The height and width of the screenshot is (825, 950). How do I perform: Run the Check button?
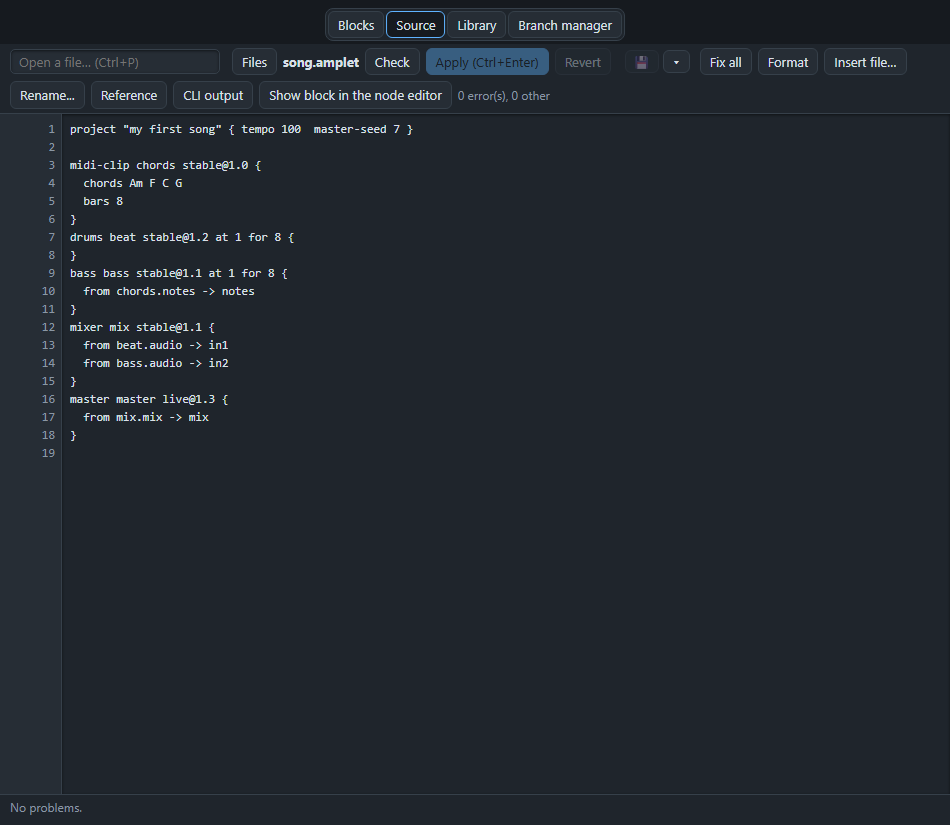point(392,62)
